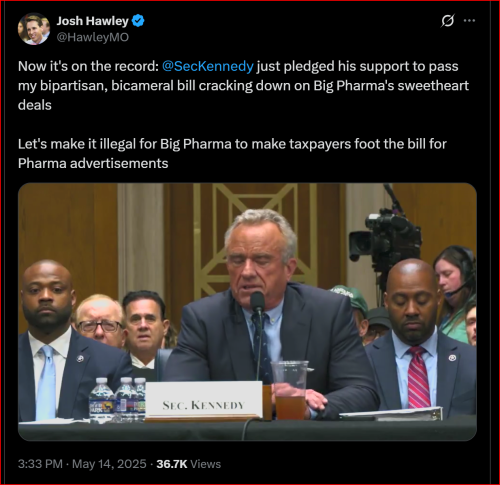Open the Grok explain-post icon
500x485 pixels.
coord(447,21)
